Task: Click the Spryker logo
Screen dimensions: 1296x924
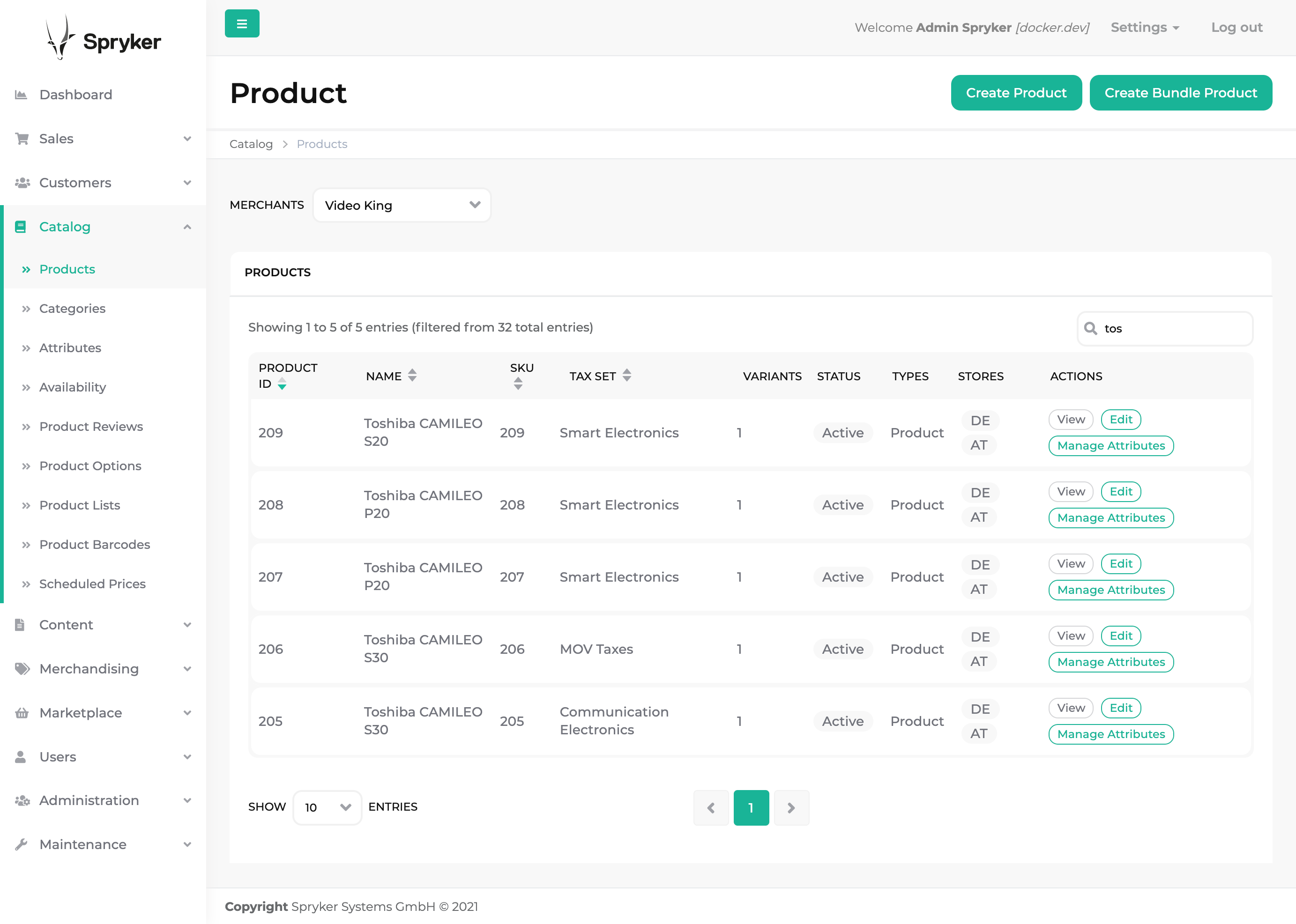Action: point(103,37)
